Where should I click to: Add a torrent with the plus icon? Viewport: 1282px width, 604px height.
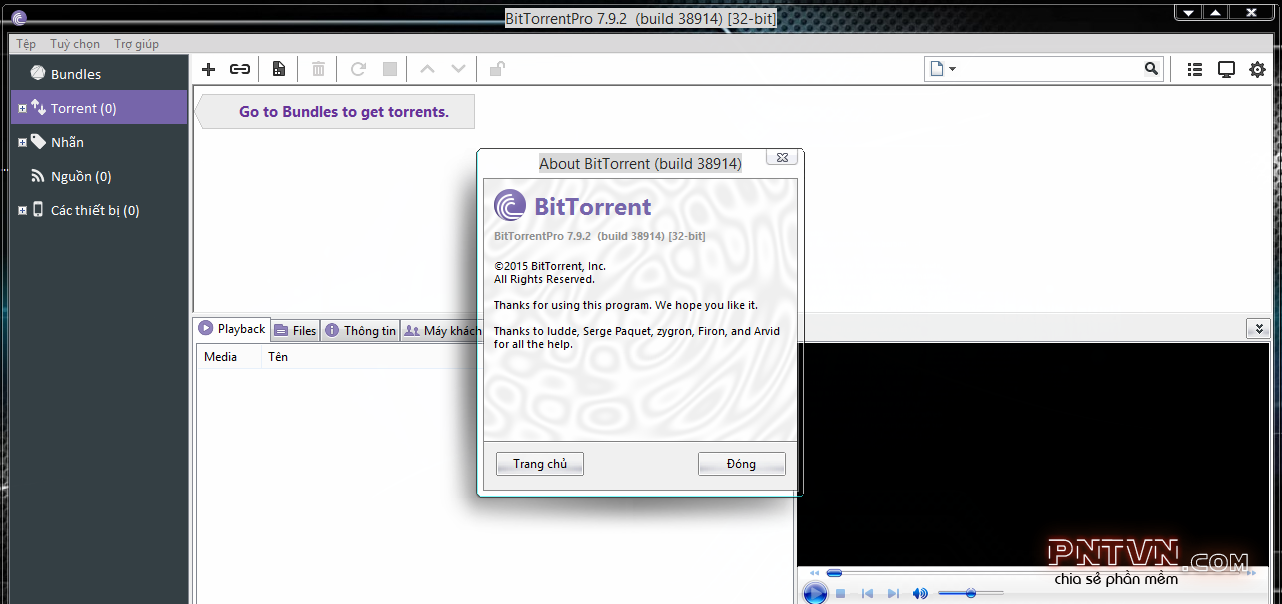pyautogui.click(x=208, y=69)
